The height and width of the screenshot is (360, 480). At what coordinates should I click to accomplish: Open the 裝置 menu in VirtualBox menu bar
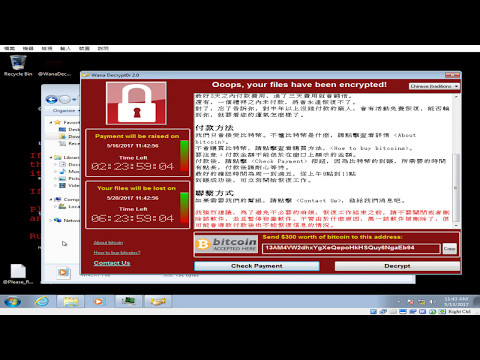(x=84, y=48)
